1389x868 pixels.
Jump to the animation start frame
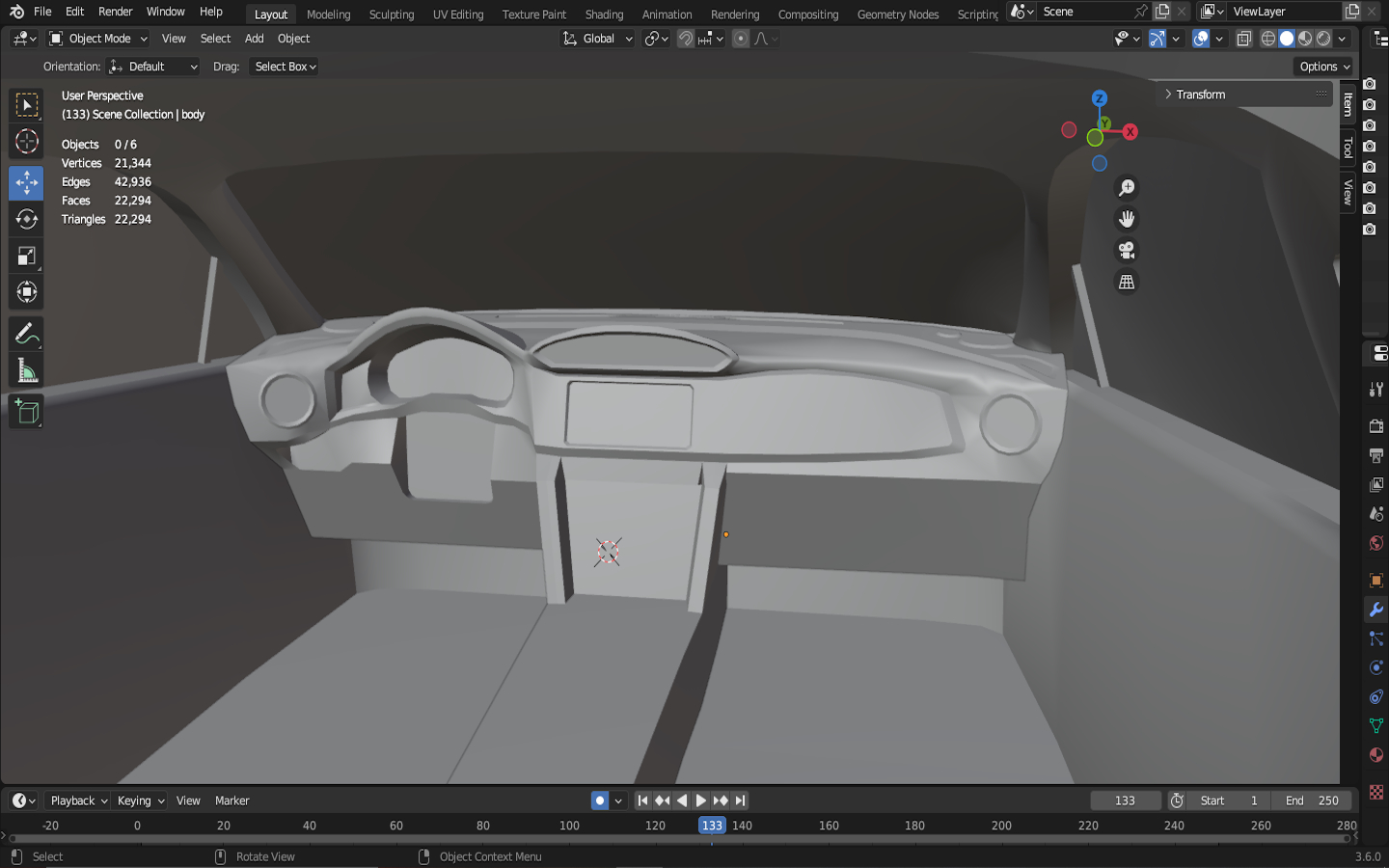coord(642,800)
